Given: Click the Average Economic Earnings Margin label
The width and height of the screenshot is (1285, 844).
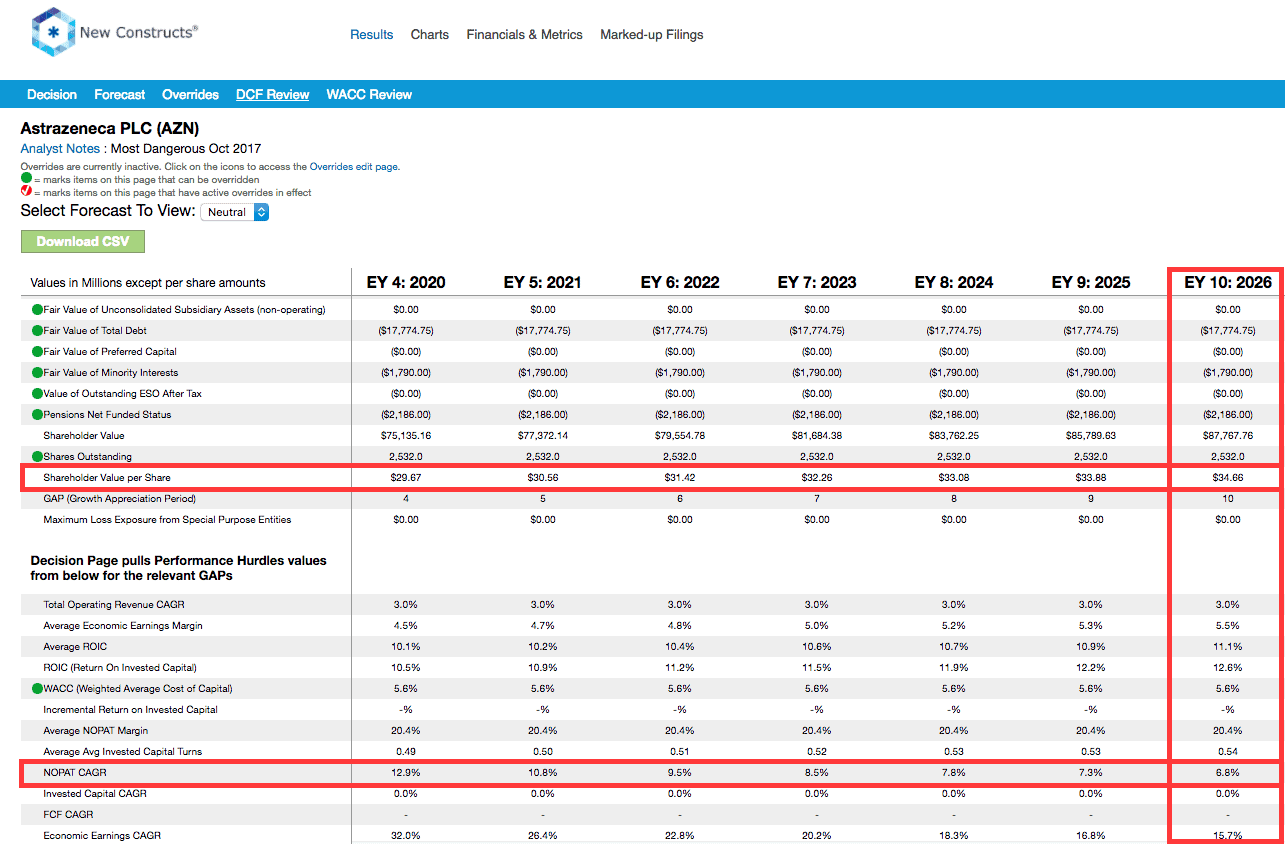Looking at the screenshot, I should [123, 625].
